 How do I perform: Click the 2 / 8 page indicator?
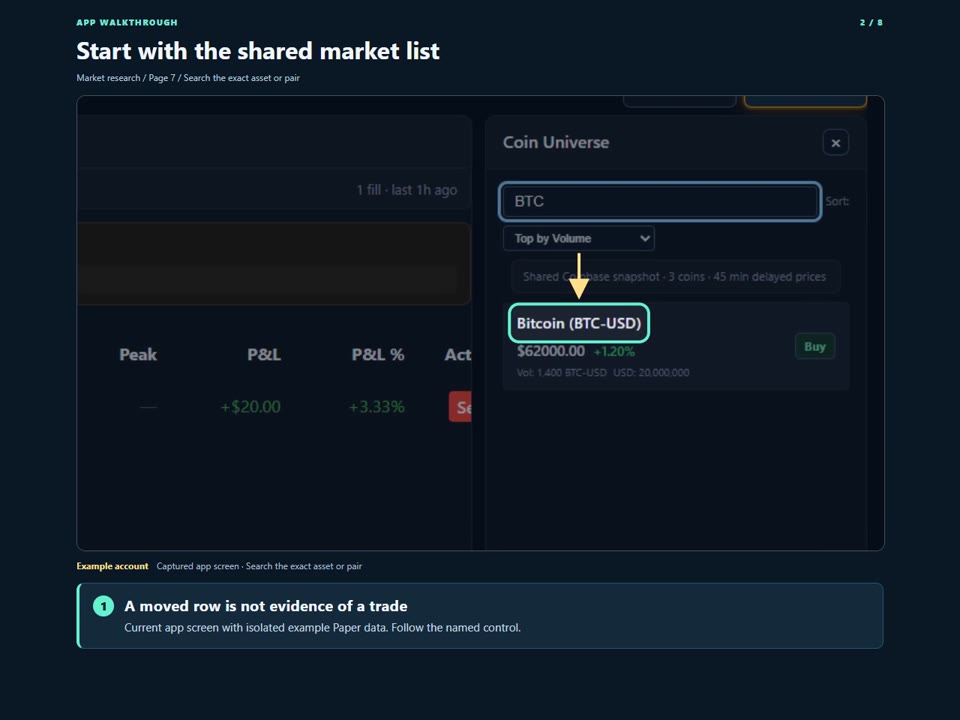pos(871,23)
